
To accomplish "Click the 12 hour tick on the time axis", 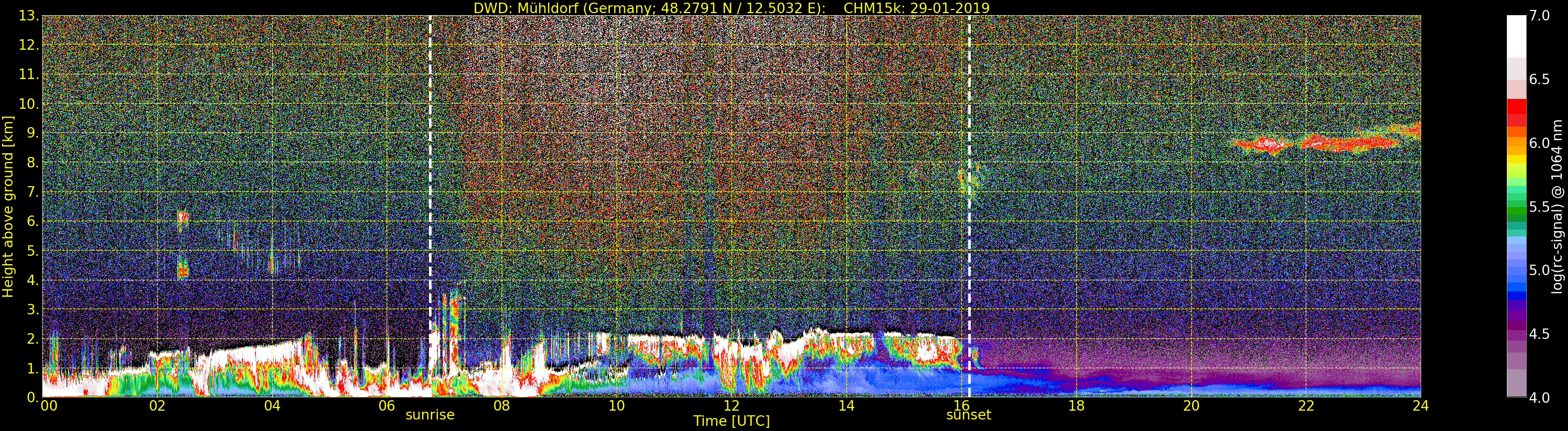I will (731, 406).
